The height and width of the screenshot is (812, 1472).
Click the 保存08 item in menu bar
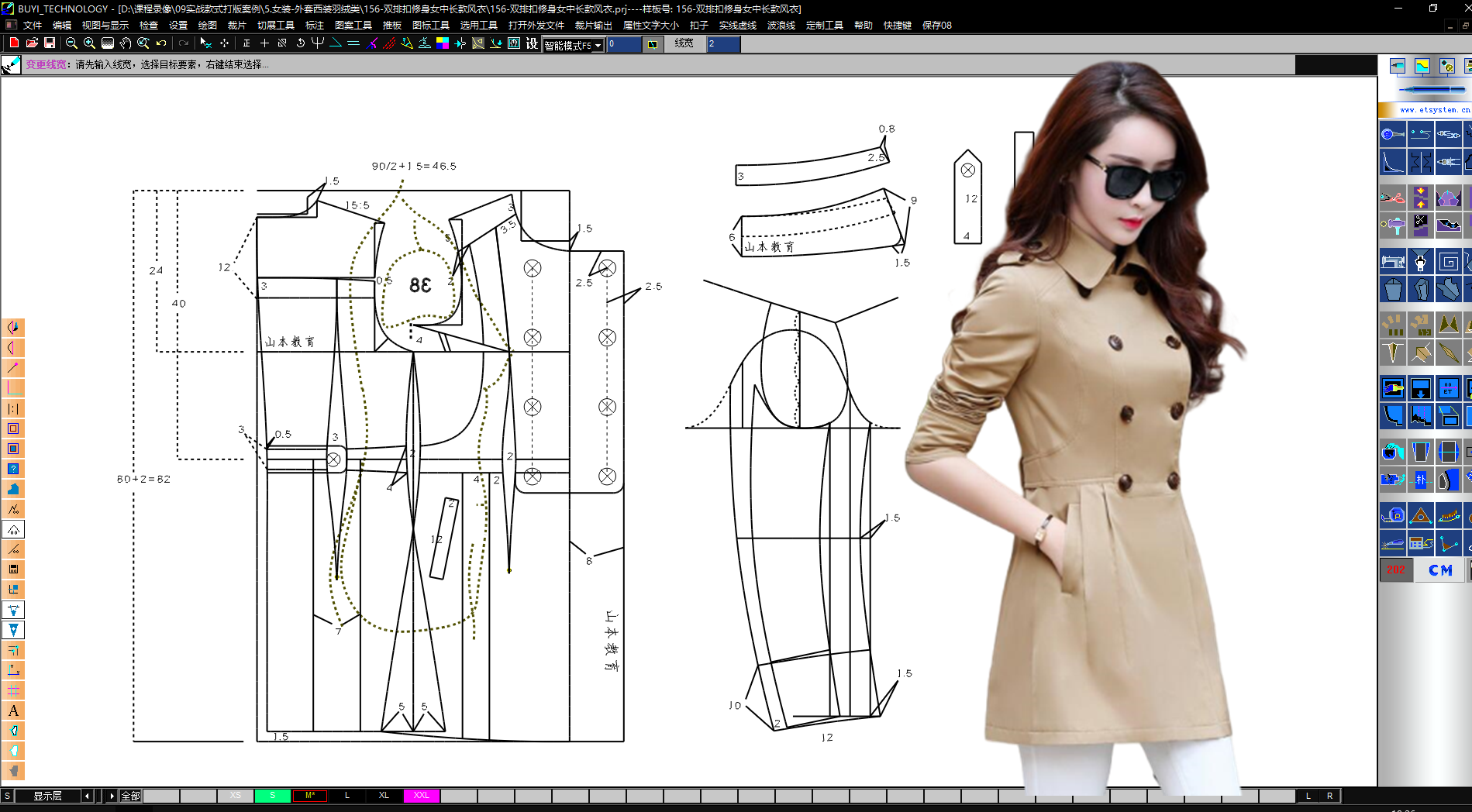tap(937, 25)
